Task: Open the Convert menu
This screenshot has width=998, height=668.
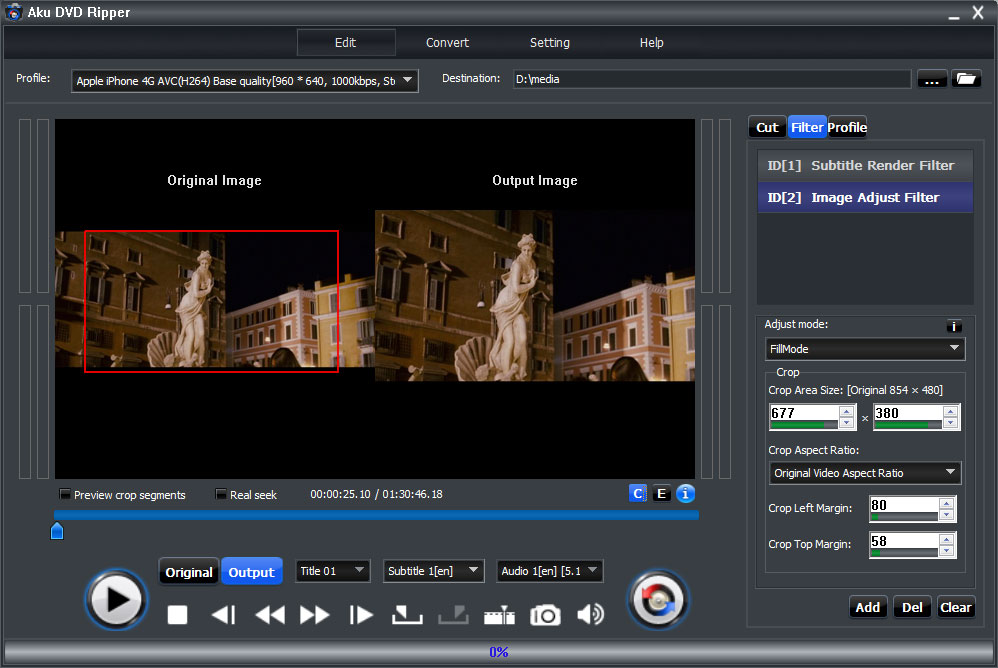Action: click(447, 43)
